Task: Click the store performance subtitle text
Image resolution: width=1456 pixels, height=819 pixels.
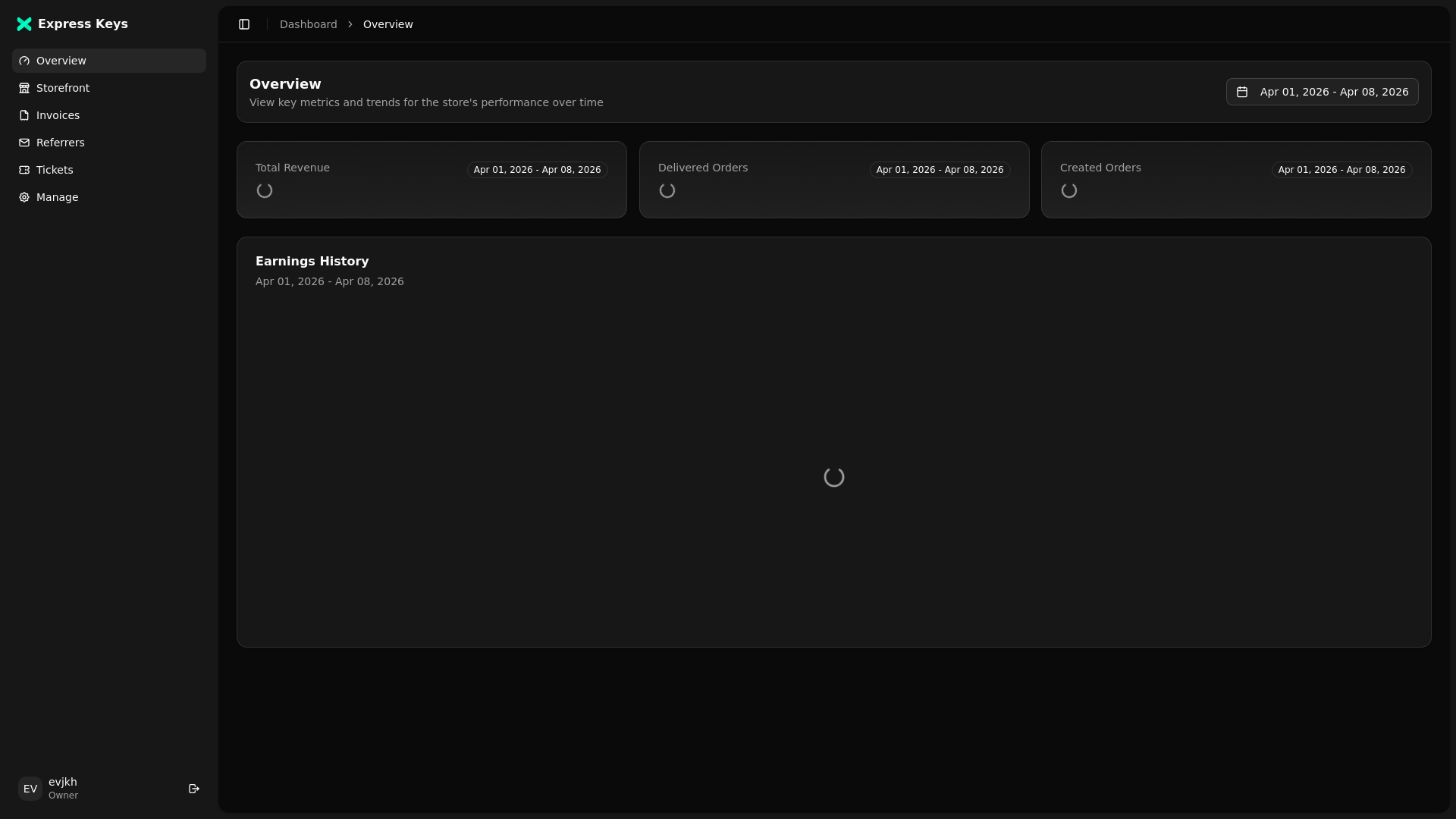Action: click(x=426, y=102)
